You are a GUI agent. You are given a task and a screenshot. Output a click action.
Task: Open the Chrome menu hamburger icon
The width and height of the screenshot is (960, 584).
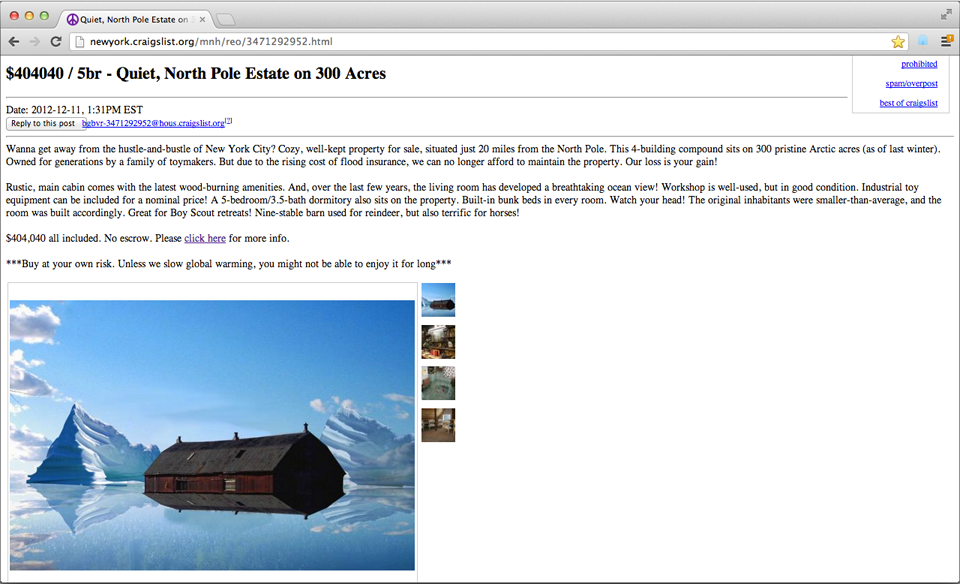pos(947,41)
